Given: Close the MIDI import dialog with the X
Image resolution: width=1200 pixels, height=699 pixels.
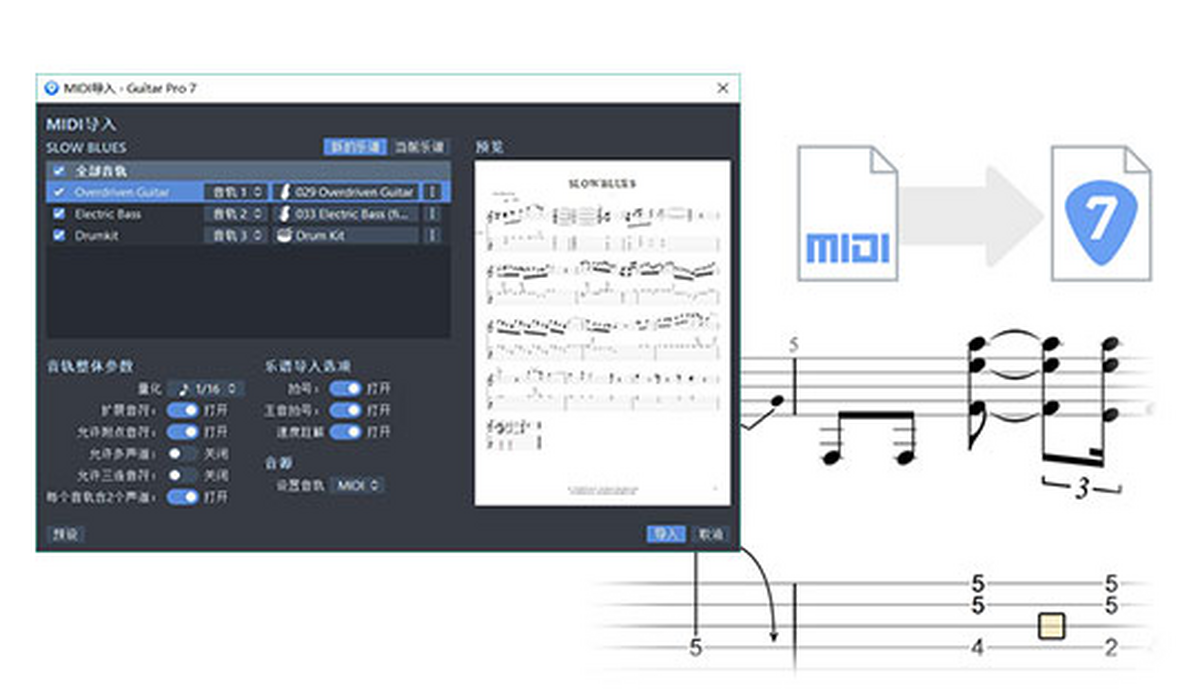Looking at the screenshot, I should (x=723, y=88).
